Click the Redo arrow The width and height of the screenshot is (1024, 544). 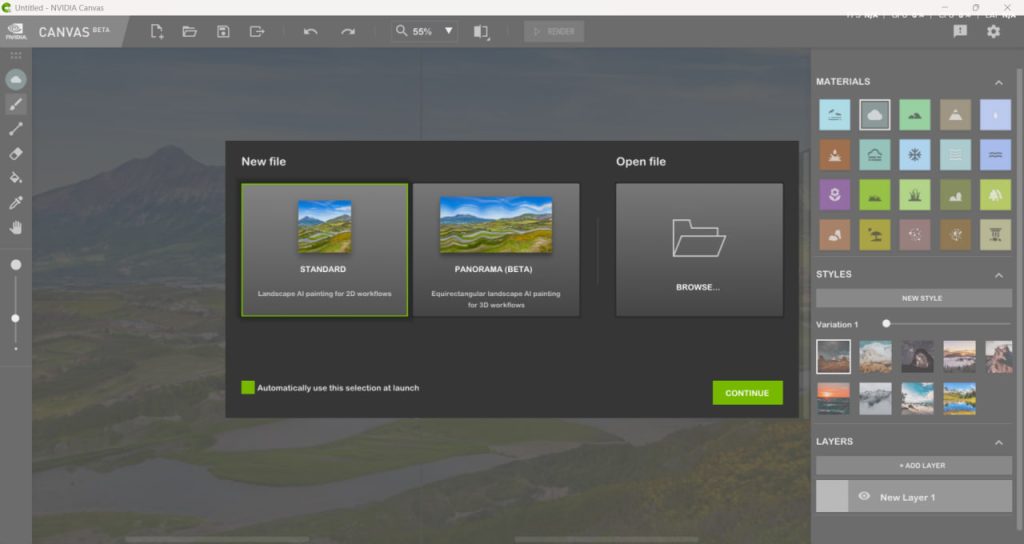(347, 31)
